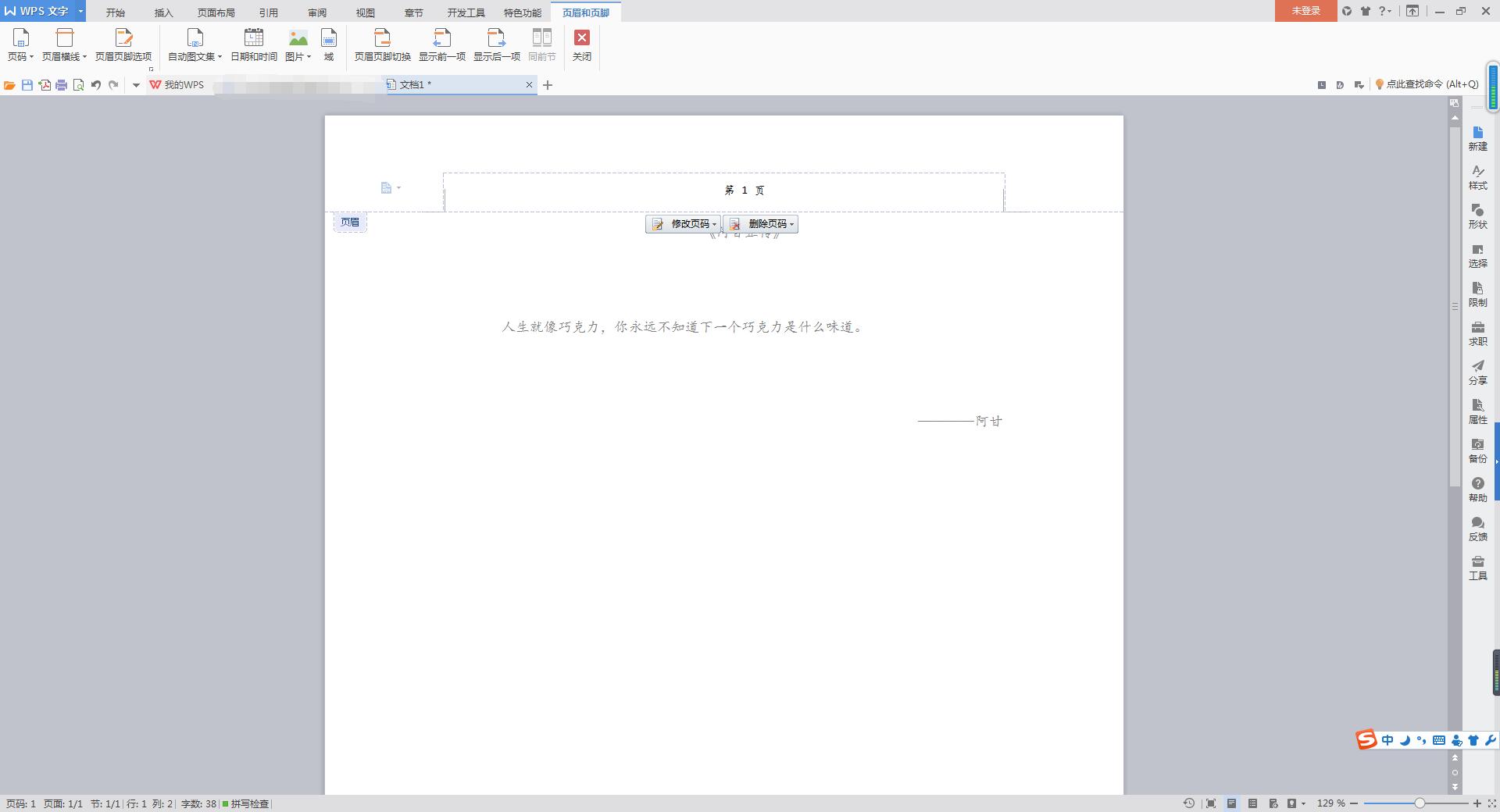This screenshot has width=1500, height=812.
Task: Toggle full screen view icon in status bar
Action: tap(1210, 803)
